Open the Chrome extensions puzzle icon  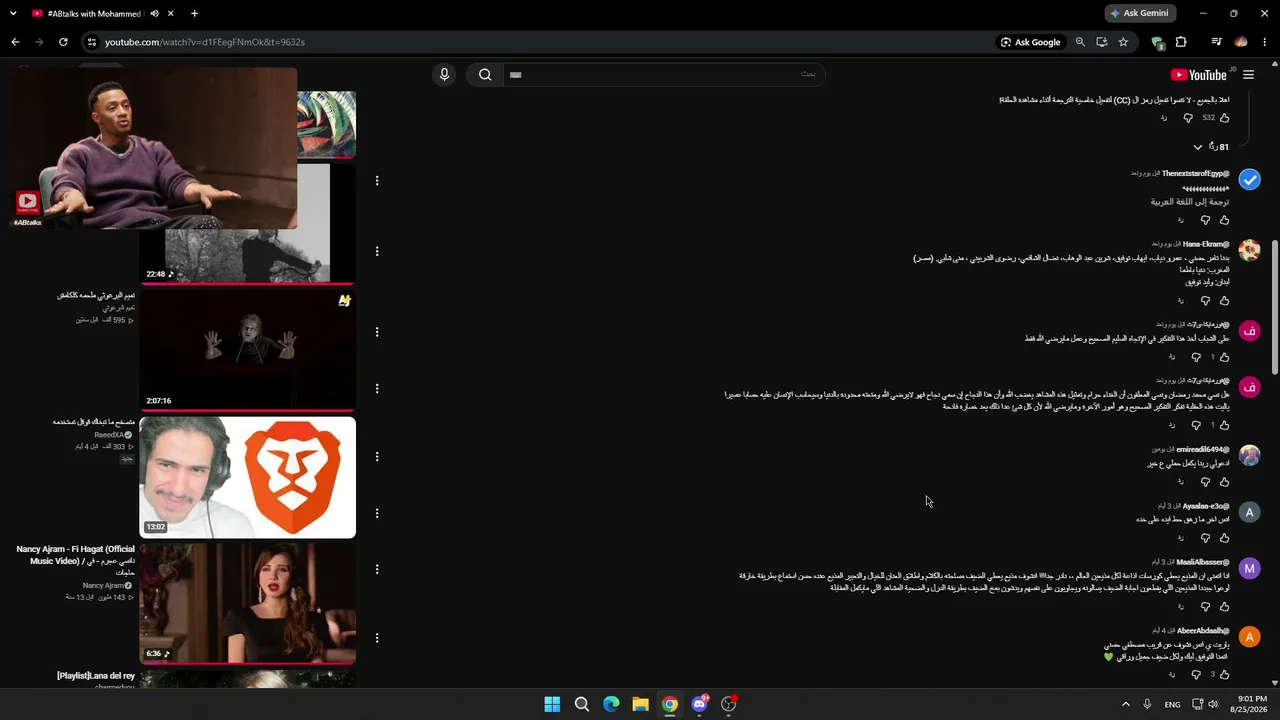point(1181,42)
